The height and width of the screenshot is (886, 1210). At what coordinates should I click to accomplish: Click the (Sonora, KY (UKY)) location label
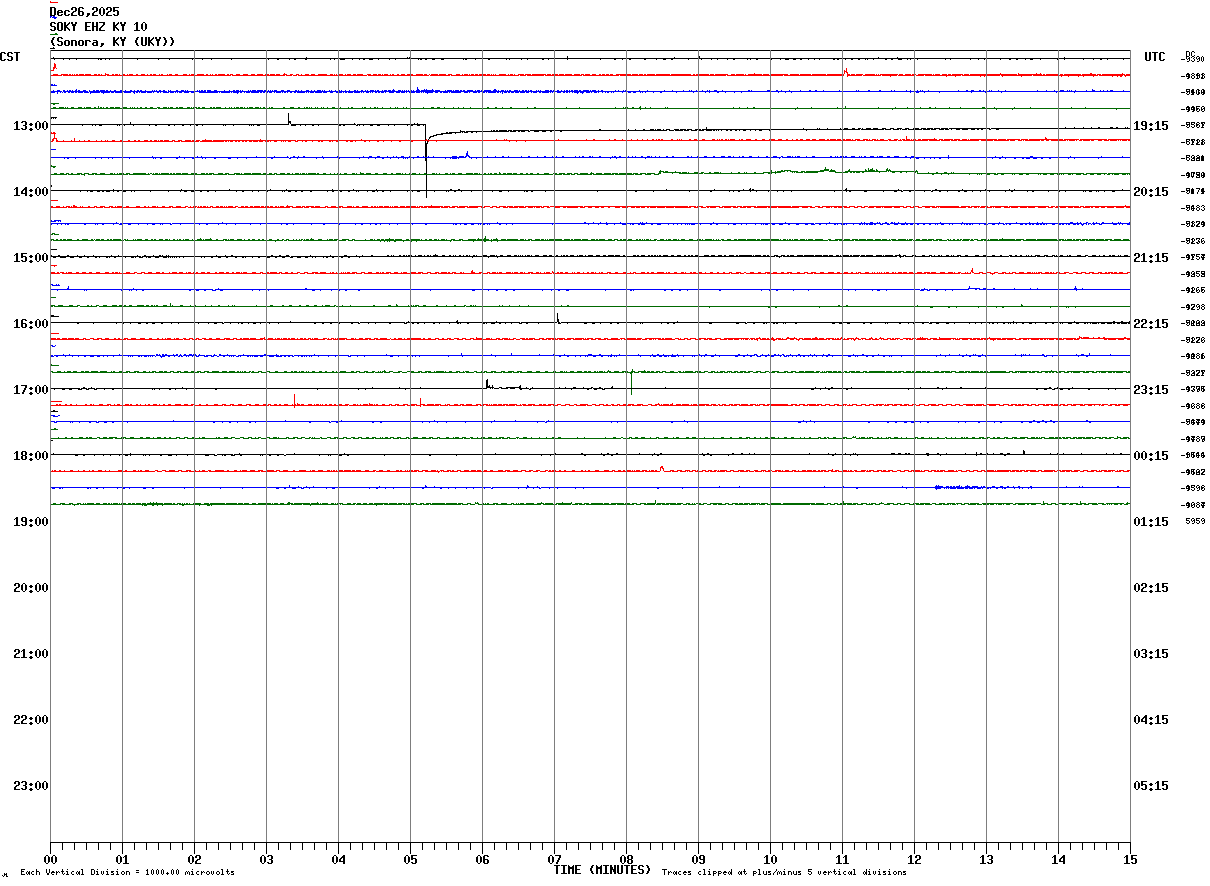pyautogui.click(x=112, y=42)
